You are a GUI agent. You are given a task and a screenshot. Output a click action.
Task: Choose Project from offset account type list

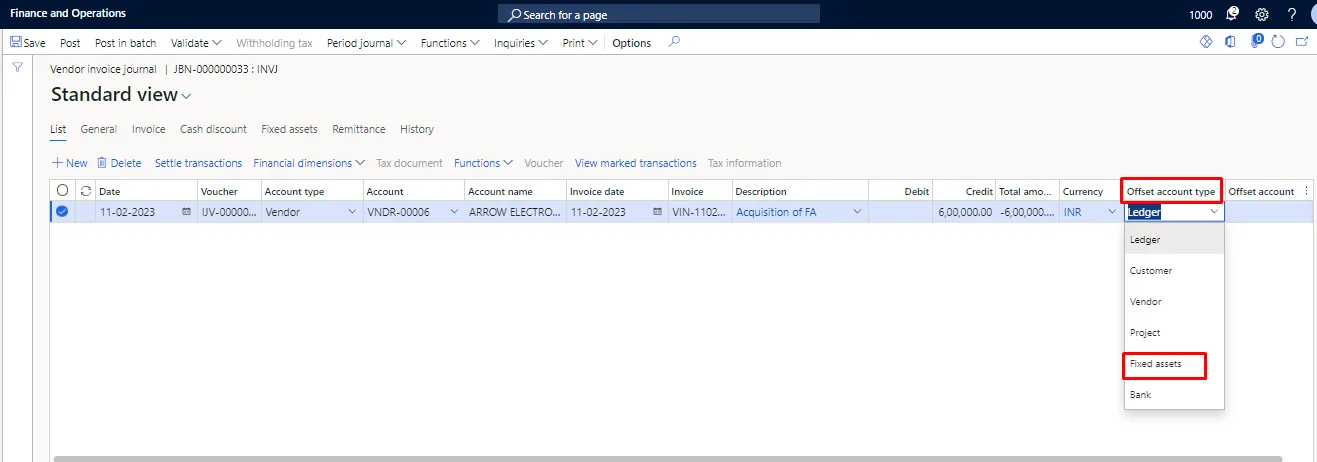click(x=1174, y=333)
